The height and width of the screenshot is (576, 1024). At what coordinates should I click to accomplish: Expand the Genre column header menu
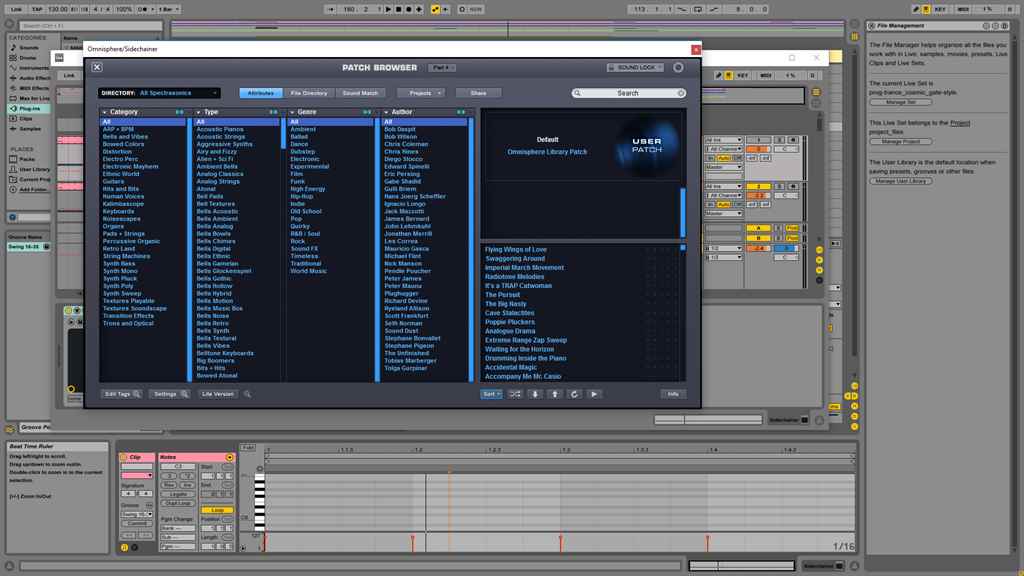coord(292,112)
